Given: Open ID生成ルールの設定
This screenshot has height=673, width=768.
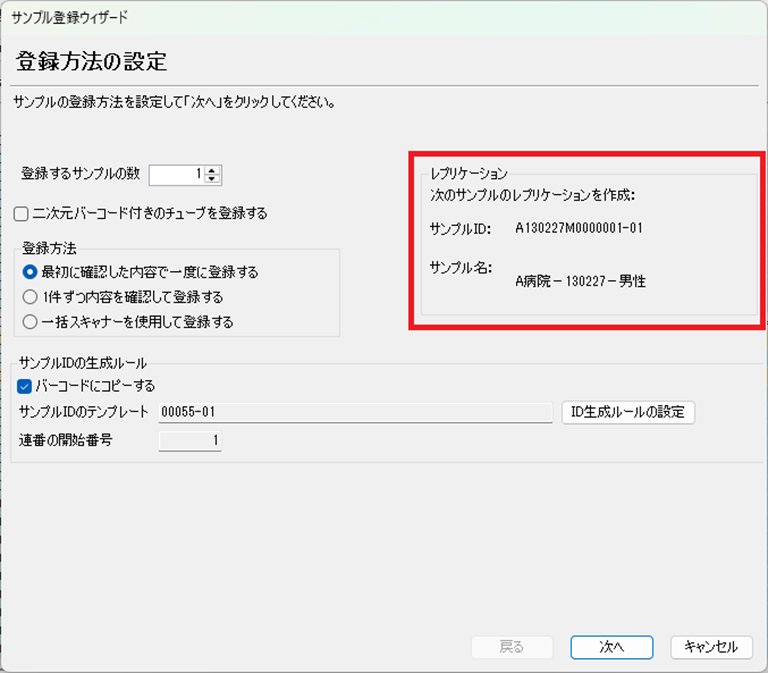Looking at the screenshot, I should pos(627,412).
